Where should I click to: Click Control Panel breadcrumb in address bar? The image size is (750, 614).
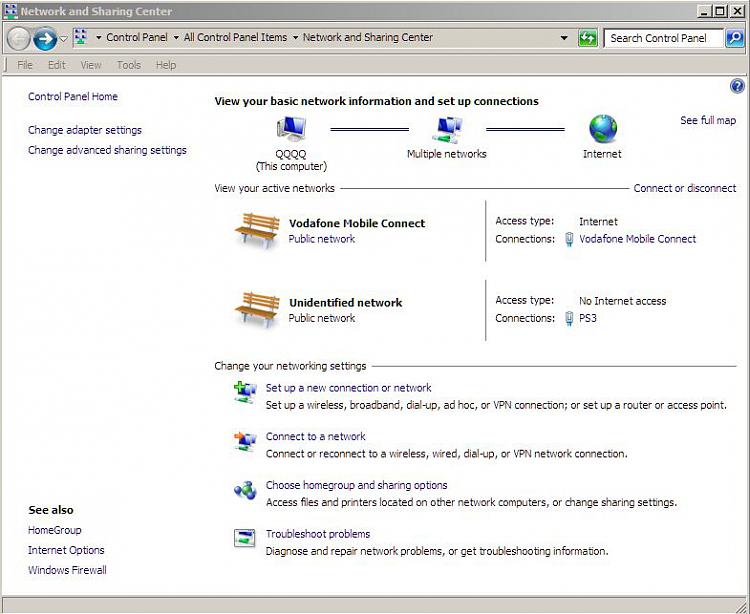[137, 37]
